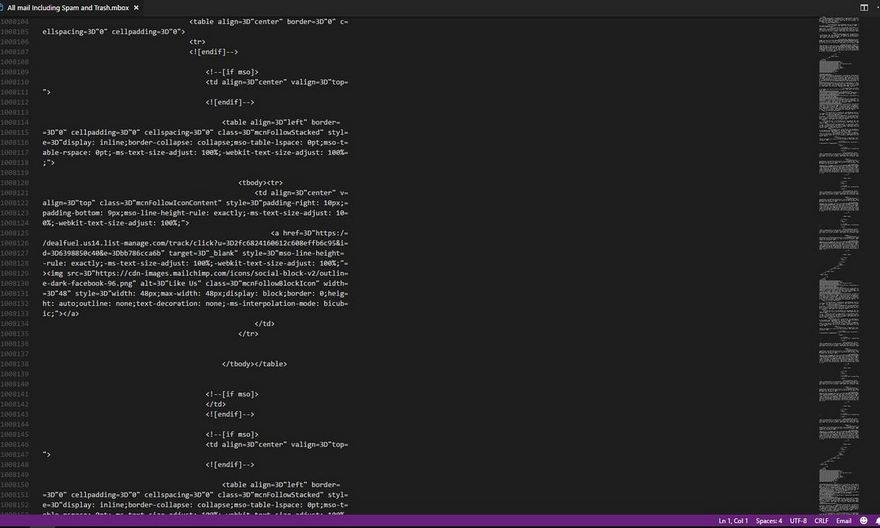The height and width of the screenshot is (528, 880).
Task: Click the Ln 1, Col 1 indicator
Action: click(x=735, y=521)
